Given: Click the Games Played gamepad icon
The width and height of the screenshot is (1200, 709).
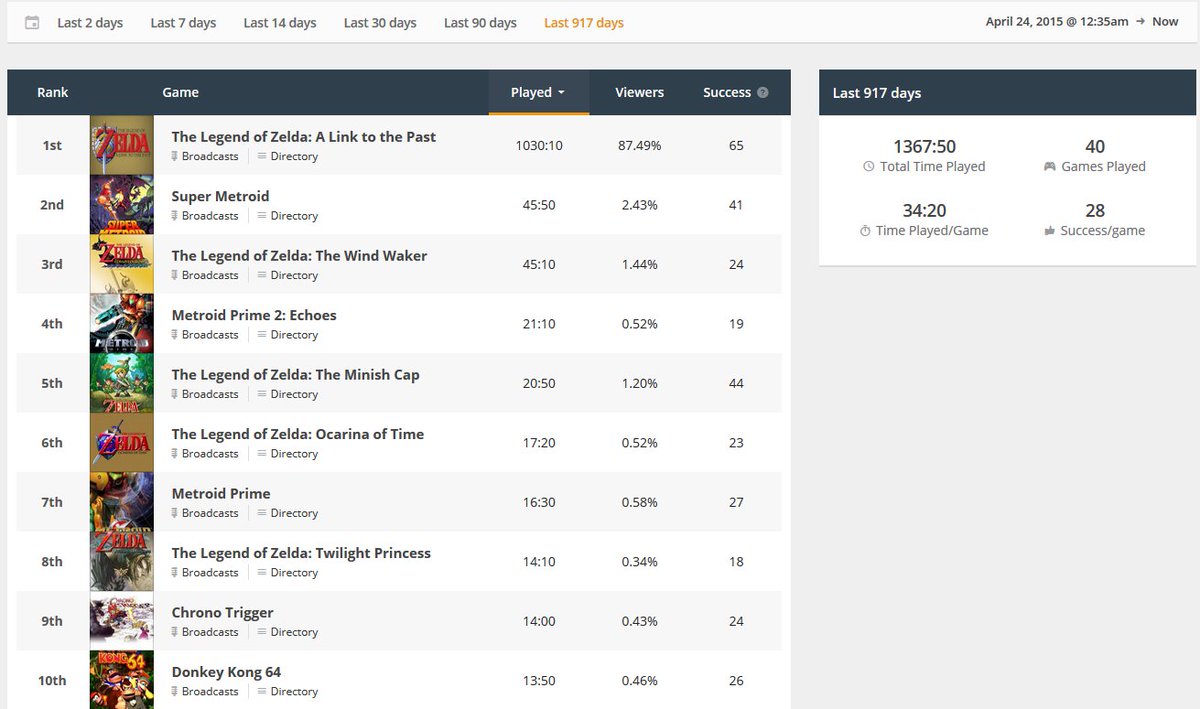Looking at the screenshot, I should [1049, 167].
